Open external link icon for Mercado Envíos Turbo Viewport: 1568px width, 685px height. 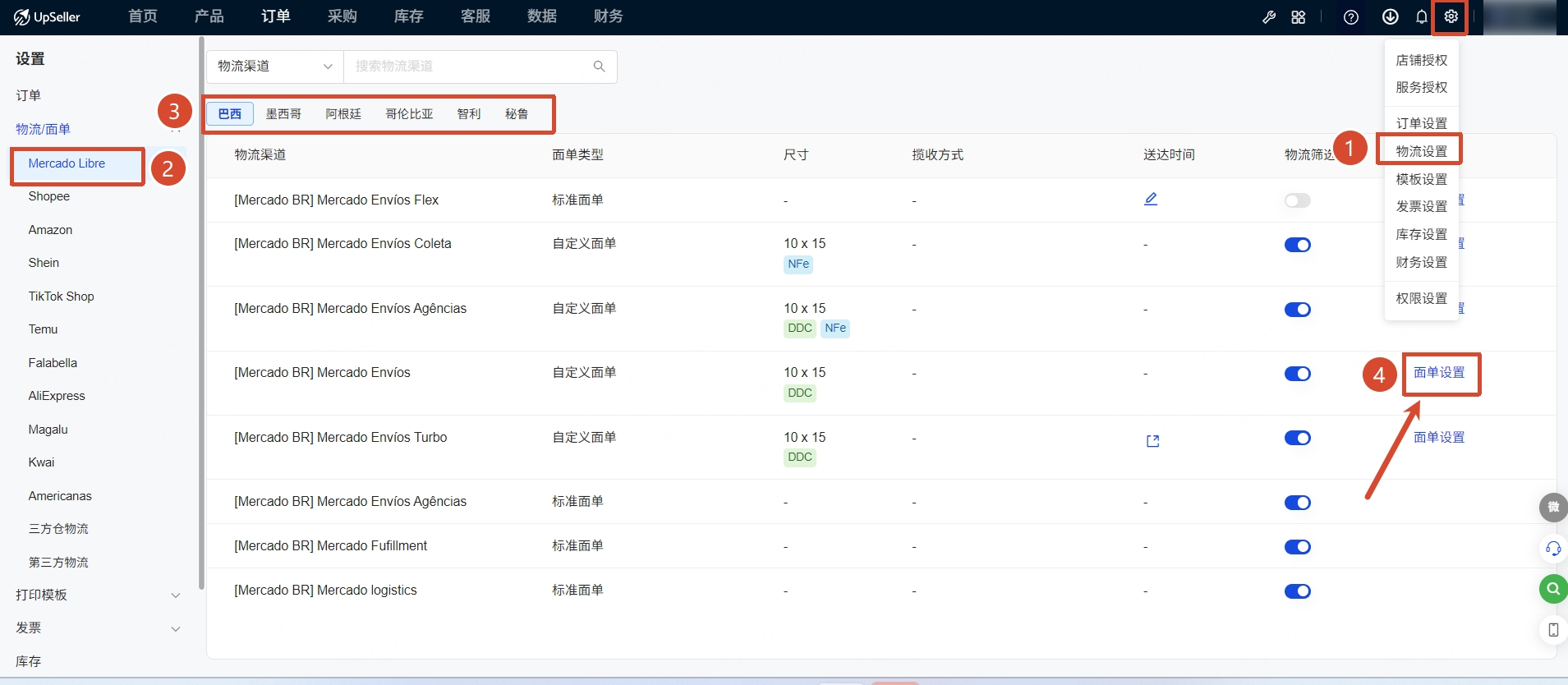[x=1153, y=441]
